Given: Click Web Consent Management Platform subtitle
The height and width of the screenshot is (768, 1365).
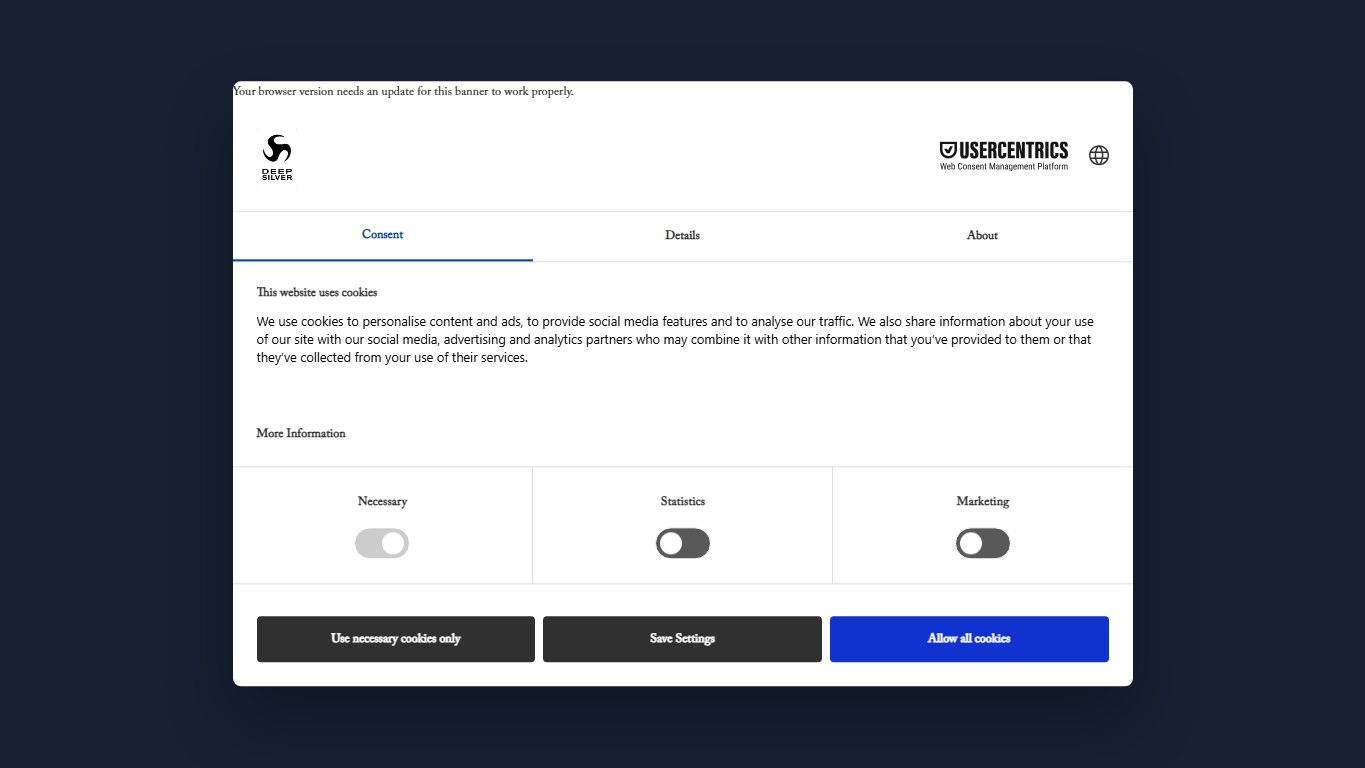Looking at the screenshot, I should tap(1004, 167).
